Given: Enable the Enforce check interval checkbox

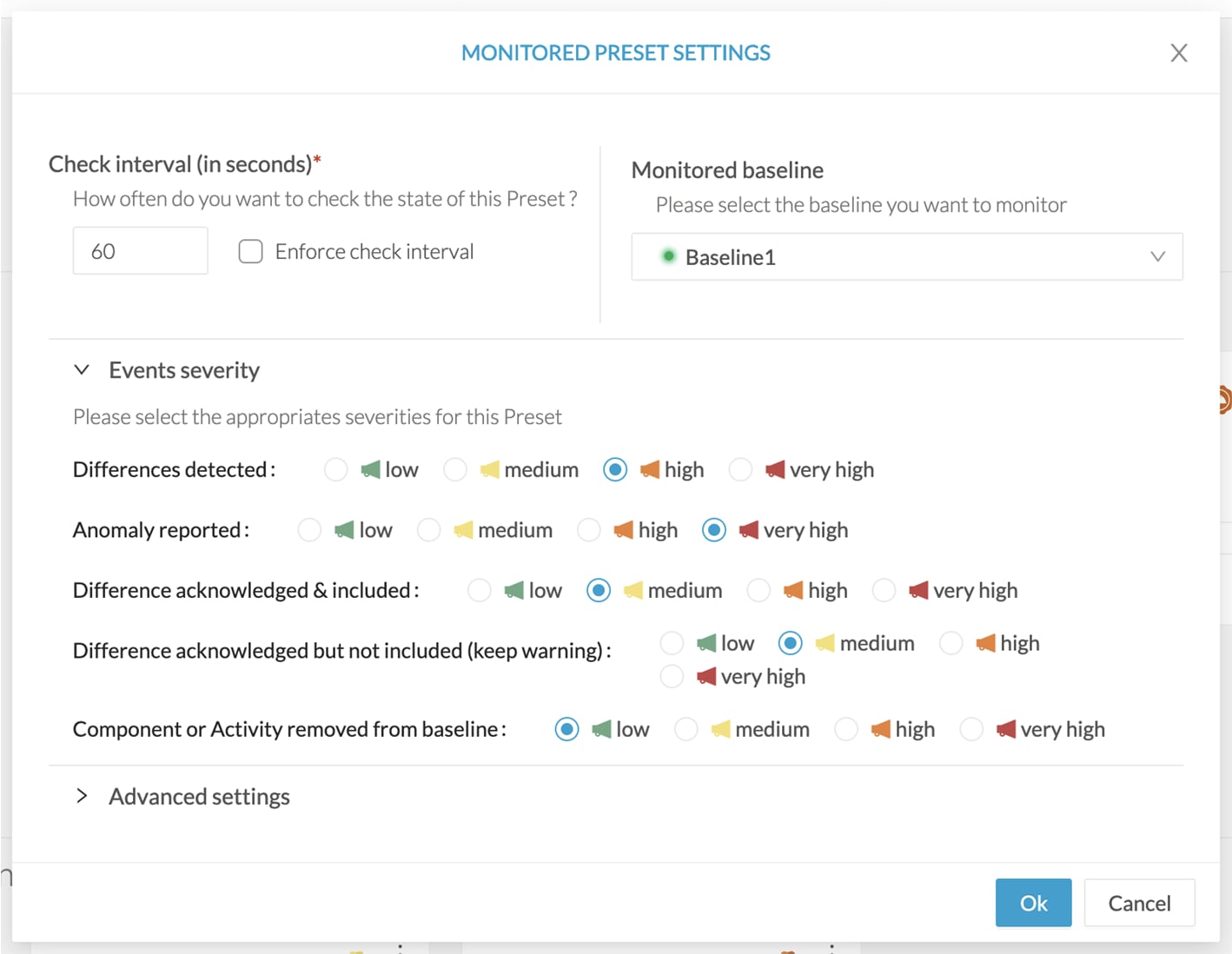Looking at the screenshot, I should [250, 251].
